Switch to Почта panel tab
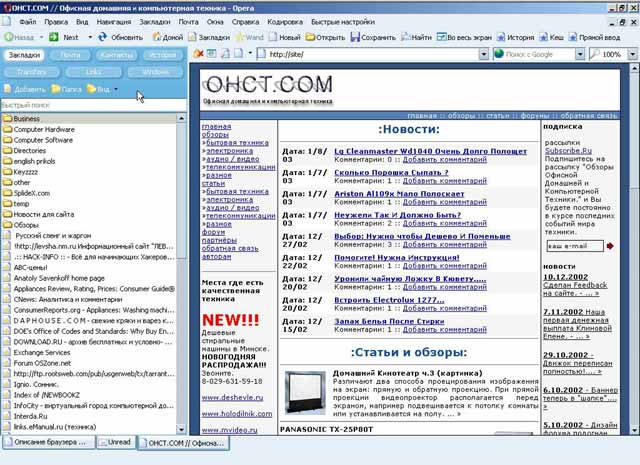Screen dimensions: 640x465 click(x=70, y=55)
